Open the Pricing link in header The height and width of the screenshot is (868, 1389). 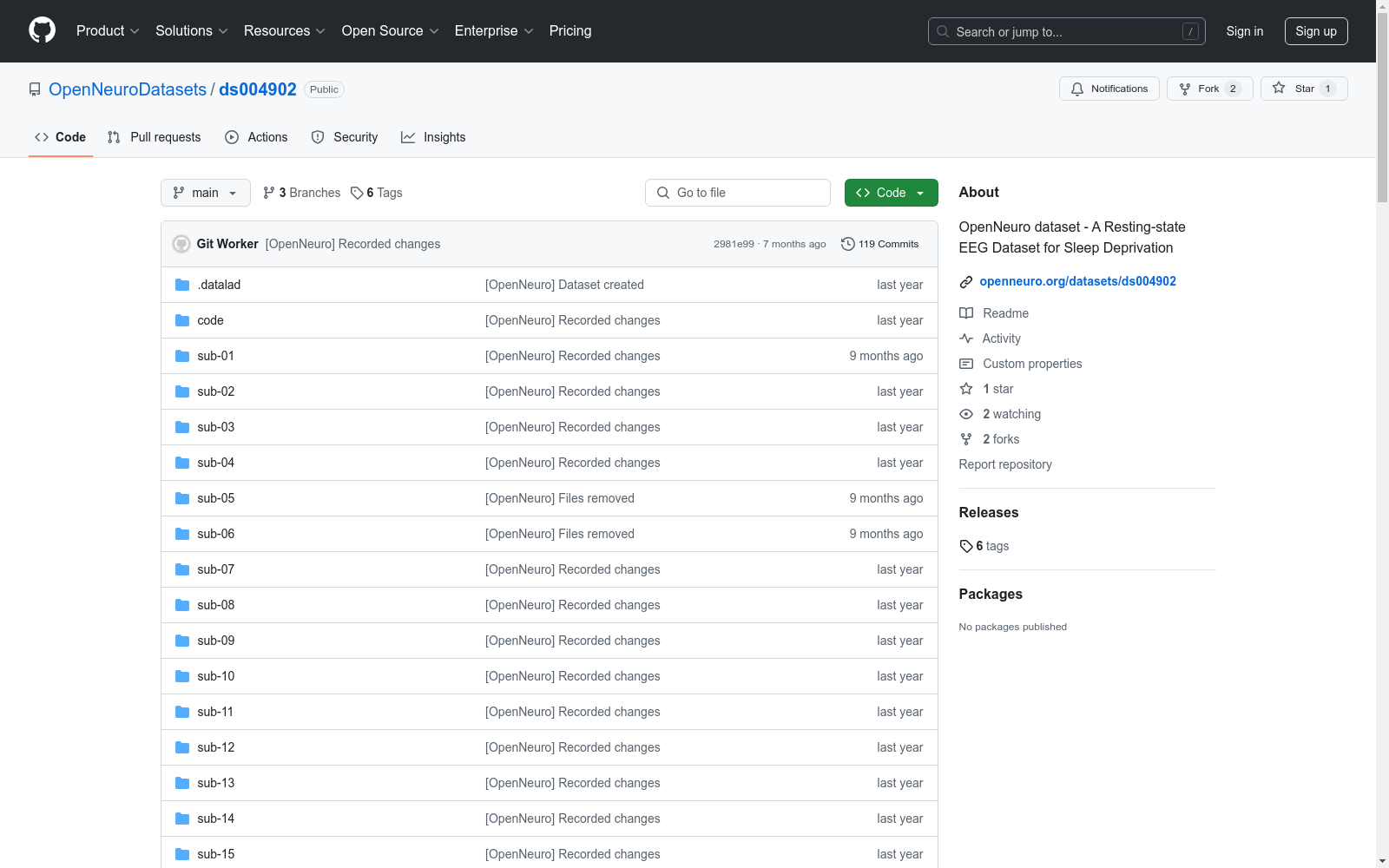pos(570,30)
